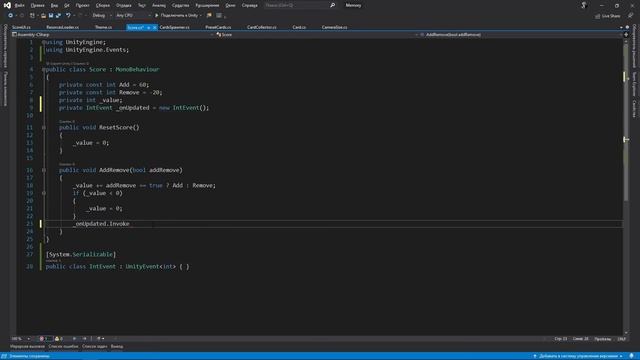Click the save file icon

tap(51, 16)
